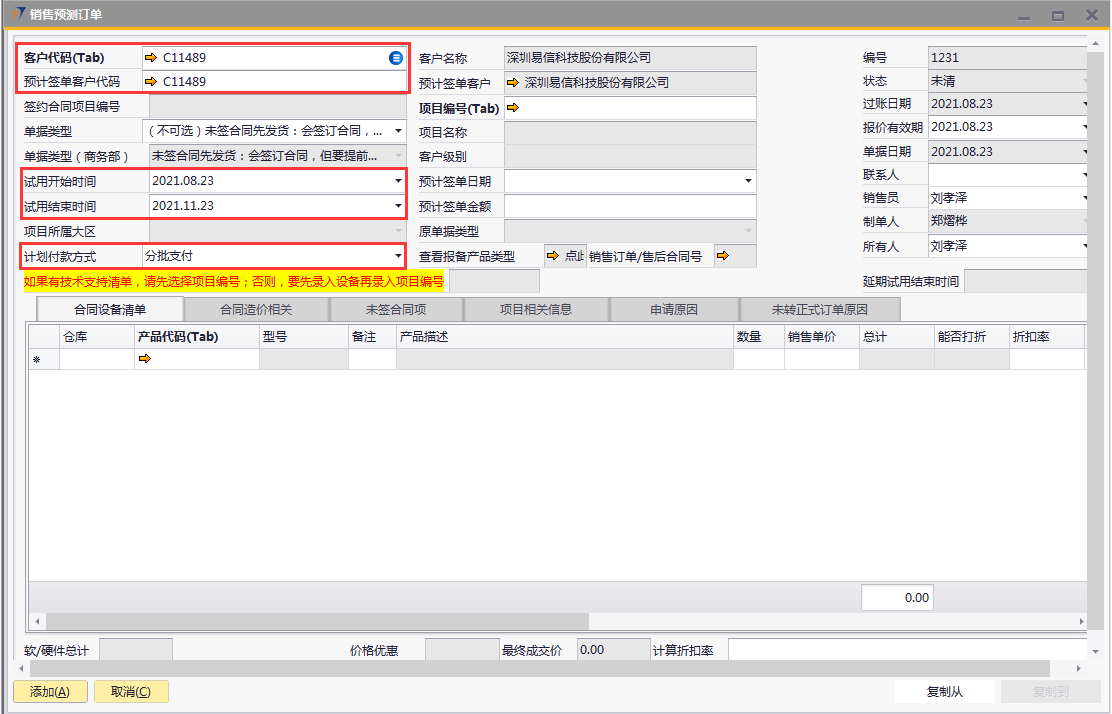Click the orange arrow in 项目编号(Tab) field
Screen dimensions: 1112x714
point(513,108)
